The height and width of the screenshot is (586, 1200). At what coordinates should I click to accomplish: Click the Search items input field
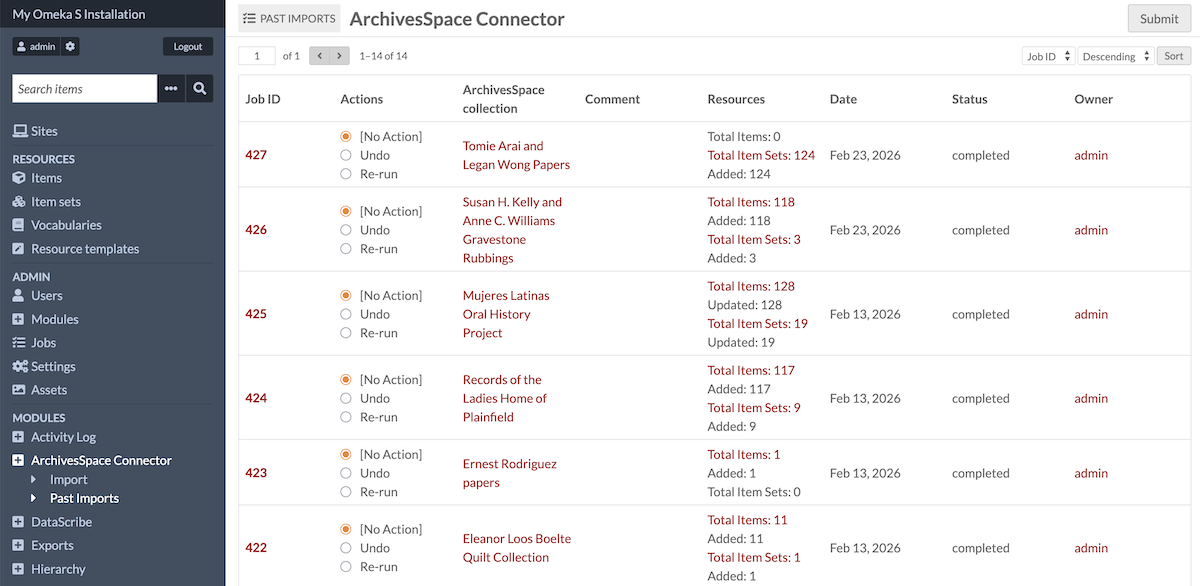pyautogui.click(x=85, y=89)
